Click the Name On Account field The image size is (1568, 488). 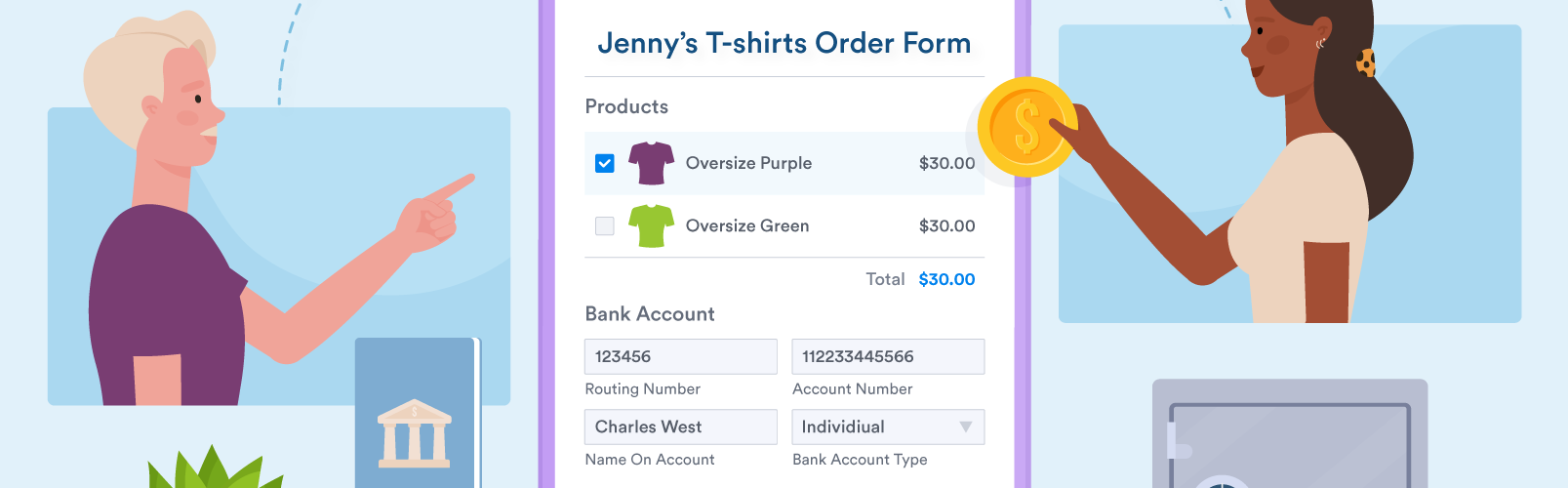(680, 427)
